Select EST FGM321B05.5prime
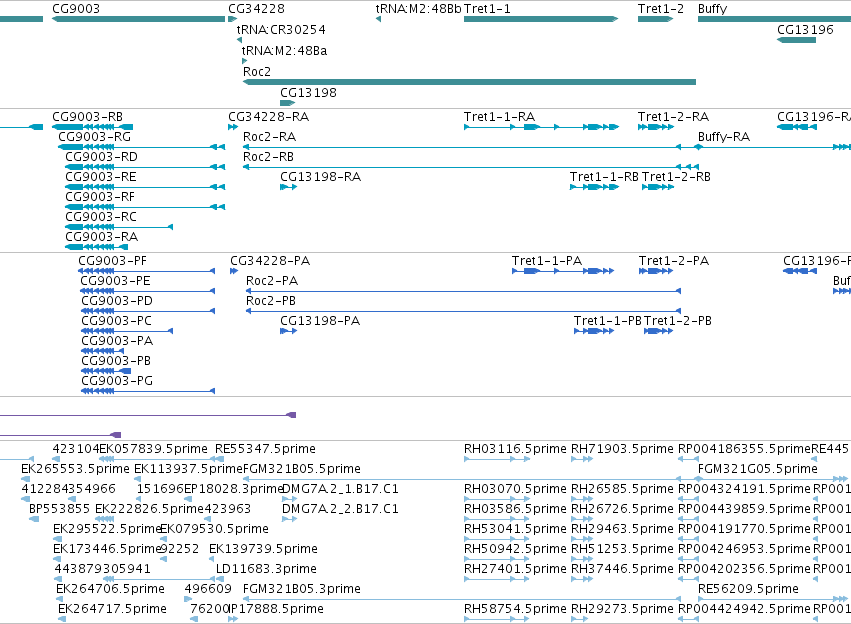Image resolution: width=851 pixels, height=624 pixels. (302, 469)
